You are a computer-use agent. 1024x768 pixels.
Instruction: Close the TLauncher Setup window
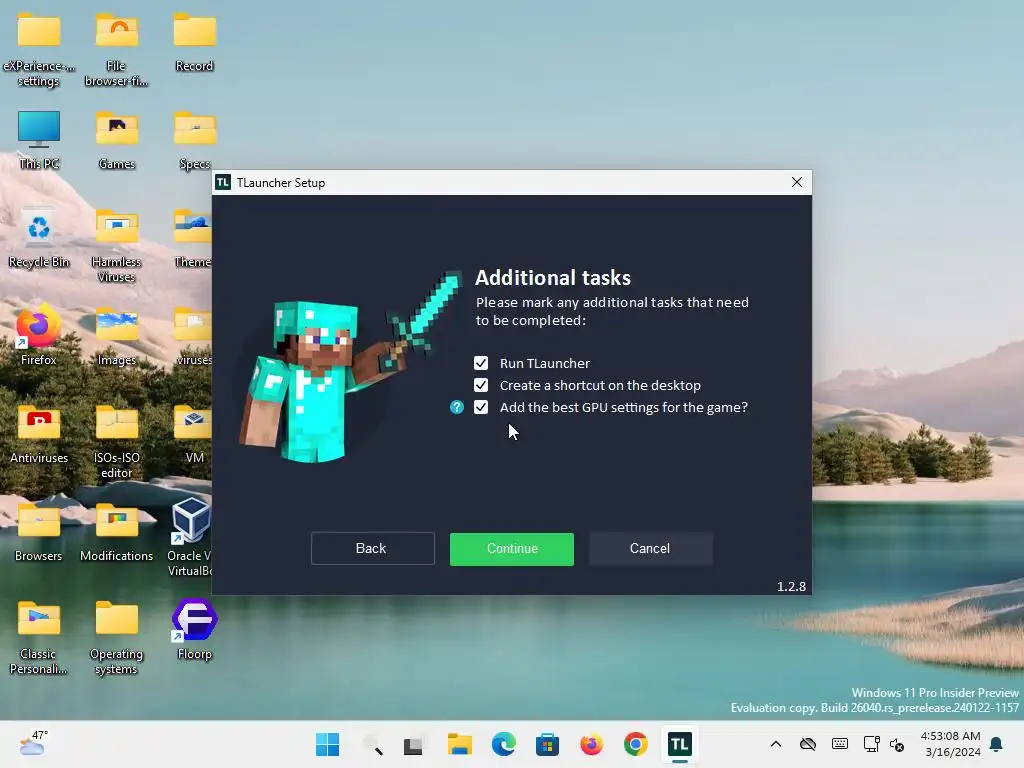tap(797, 182)
